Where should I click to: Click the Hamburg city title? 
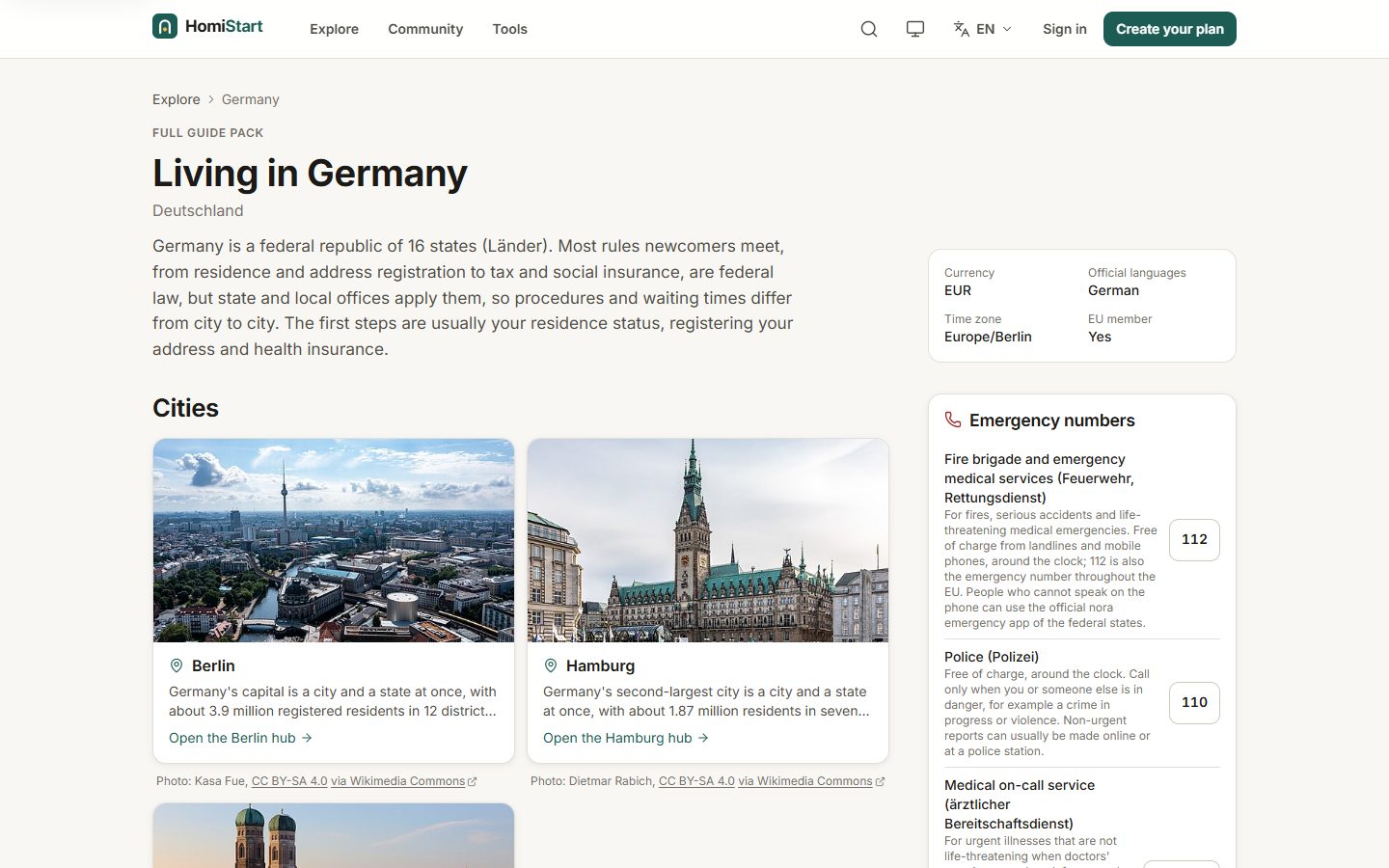point(600,665)
